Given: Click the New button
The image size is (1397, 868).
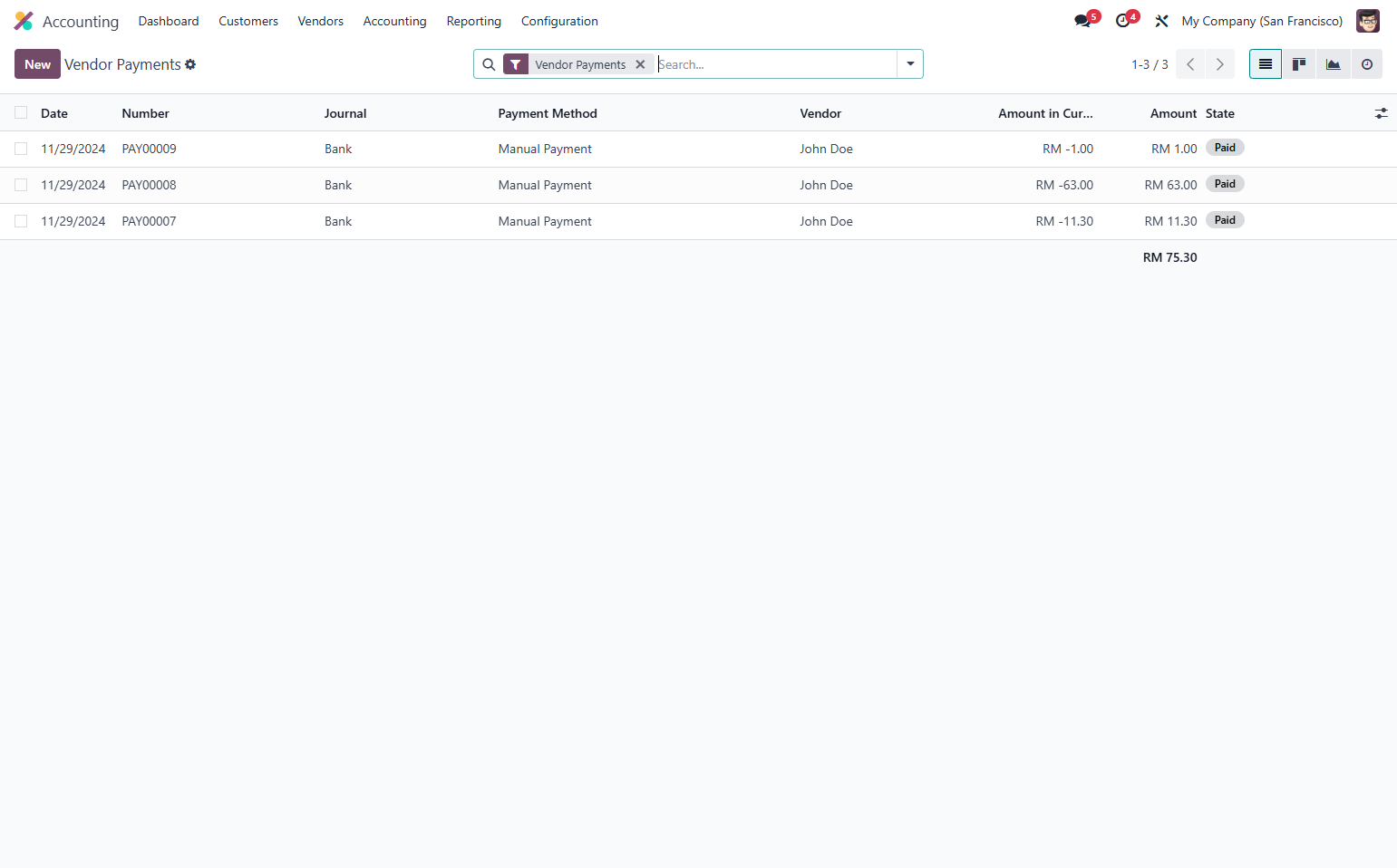Looking at the screenshot, I should pyautogui.click(x=37, y=64).
